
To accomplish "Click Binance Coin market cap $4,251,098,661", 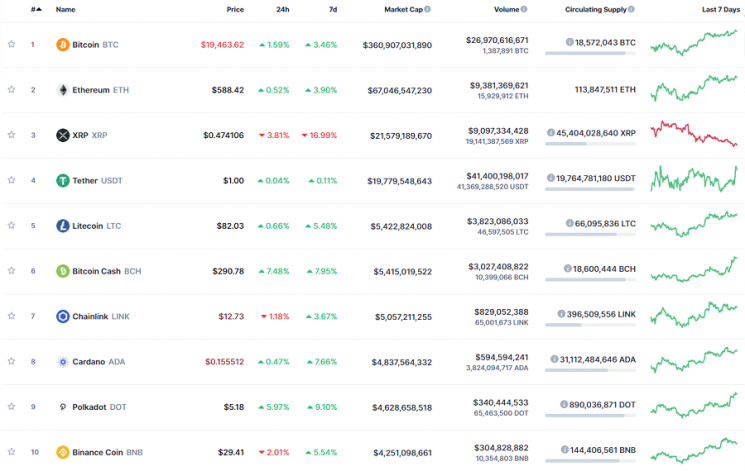I will click(402, 453).
